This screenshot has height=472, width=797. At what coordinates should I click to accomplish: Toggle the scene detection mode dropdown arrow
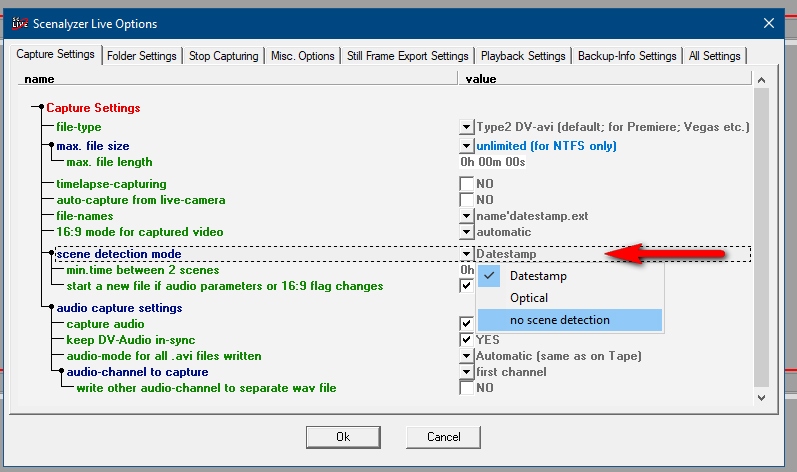point(466,254)
